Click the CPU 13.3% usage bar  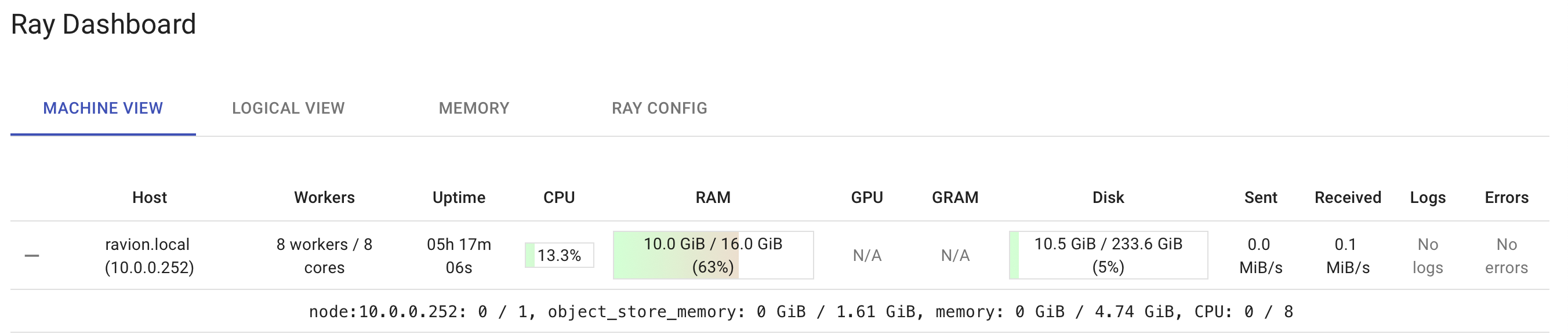tap(559, 255)
